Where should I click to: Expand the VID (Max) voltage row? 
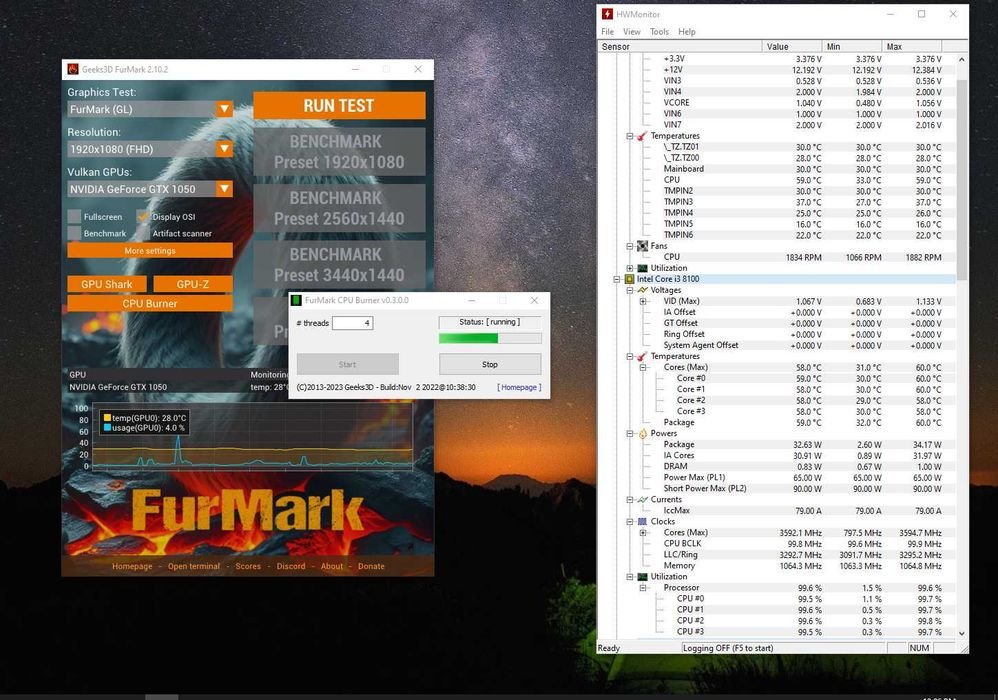click(x=643, y=302)
